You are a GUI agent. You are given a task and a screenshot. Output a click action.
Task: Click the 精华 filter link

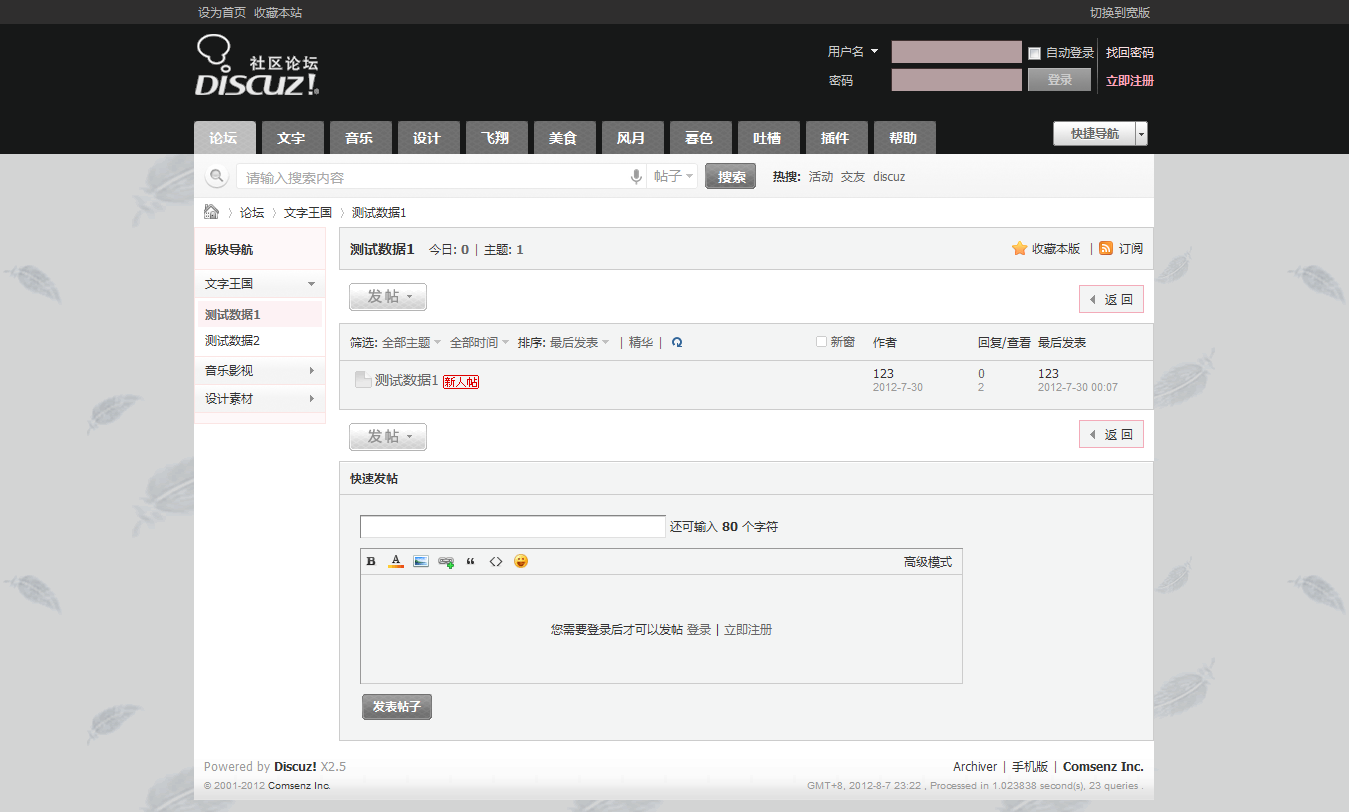641,342
